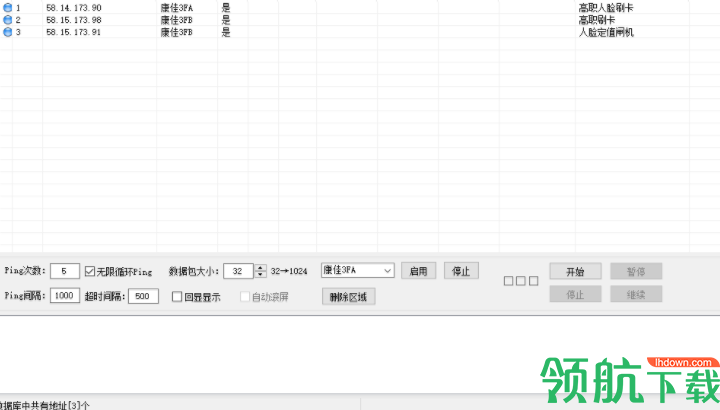The height and width of the screenshot is (410, 720).
Task: Click the blue globe icon in row 1
Action: tap(7, 8)
